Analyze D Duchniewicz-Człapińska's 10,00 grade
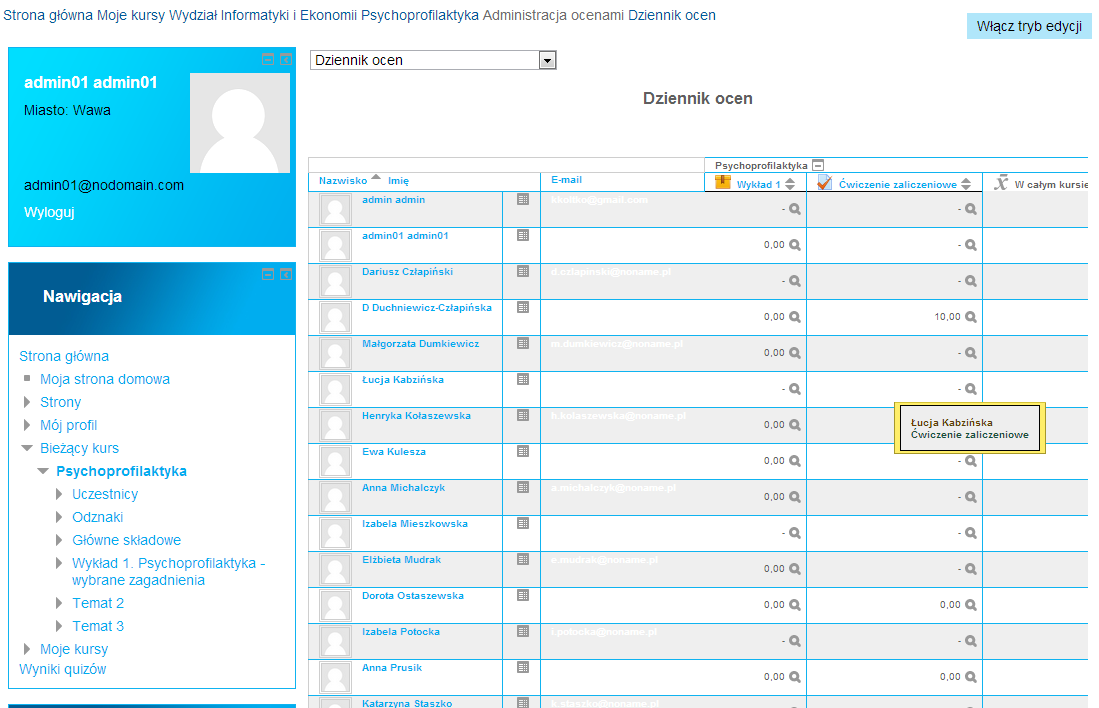The image size is (1099, 708). coord(971,317)
